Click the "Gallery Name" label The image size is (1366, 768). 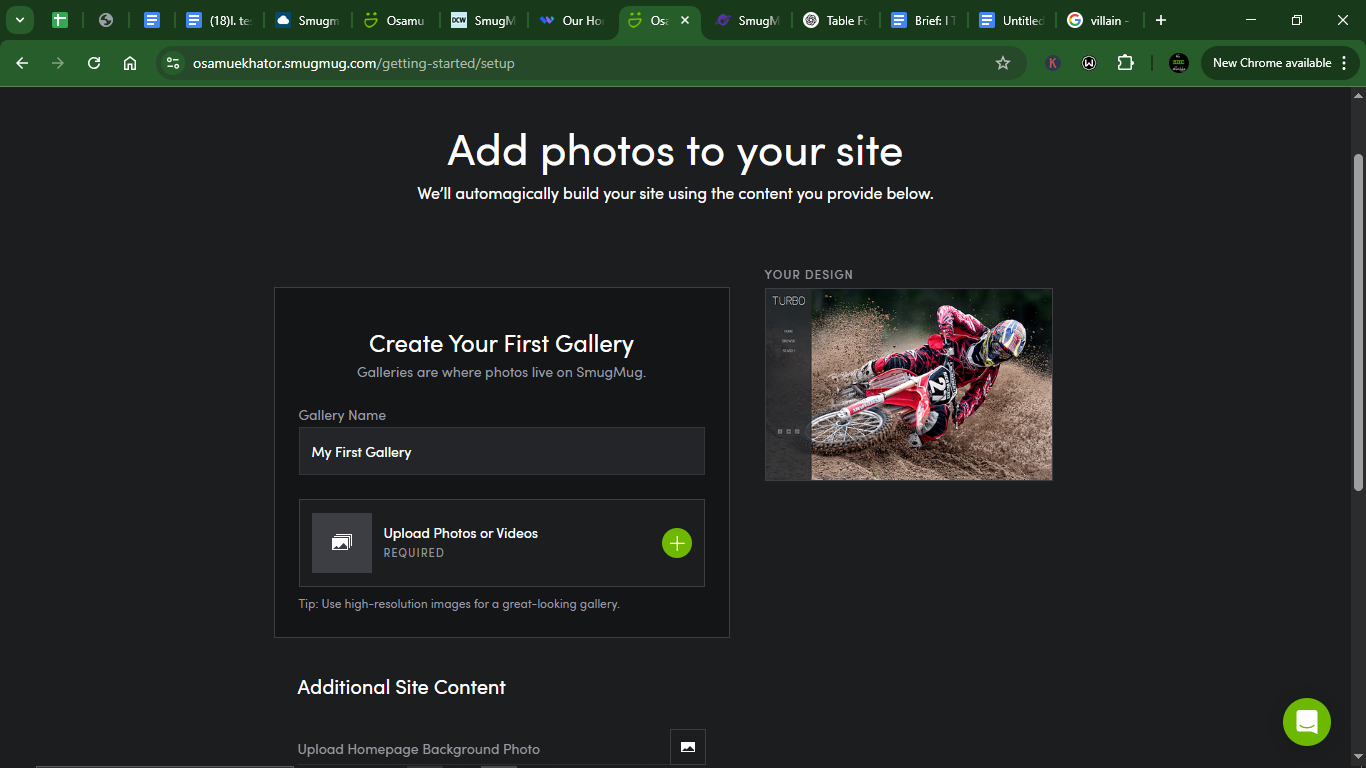[x=342, y=415]
